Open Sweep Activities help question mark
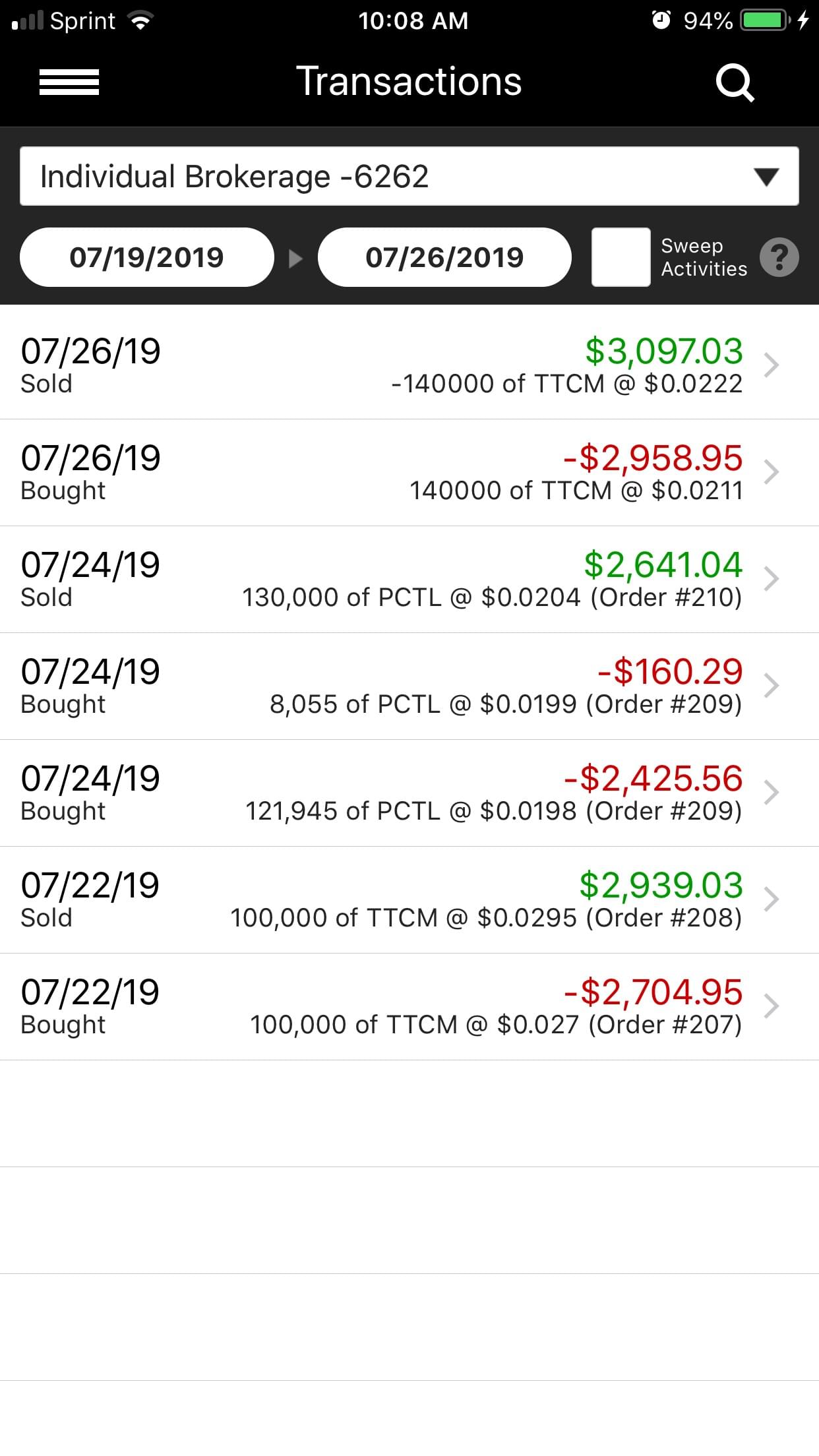 point(779,257)
